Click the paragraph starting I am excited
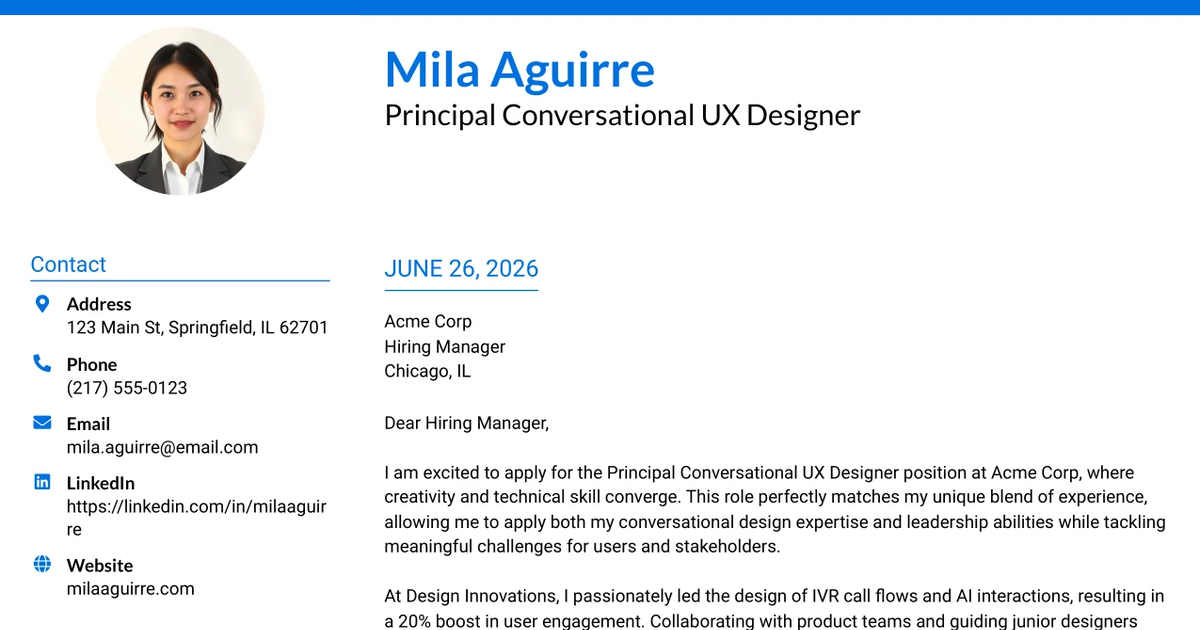The image size is (1200, 630). pyautogui.click(x=775, y=509)
